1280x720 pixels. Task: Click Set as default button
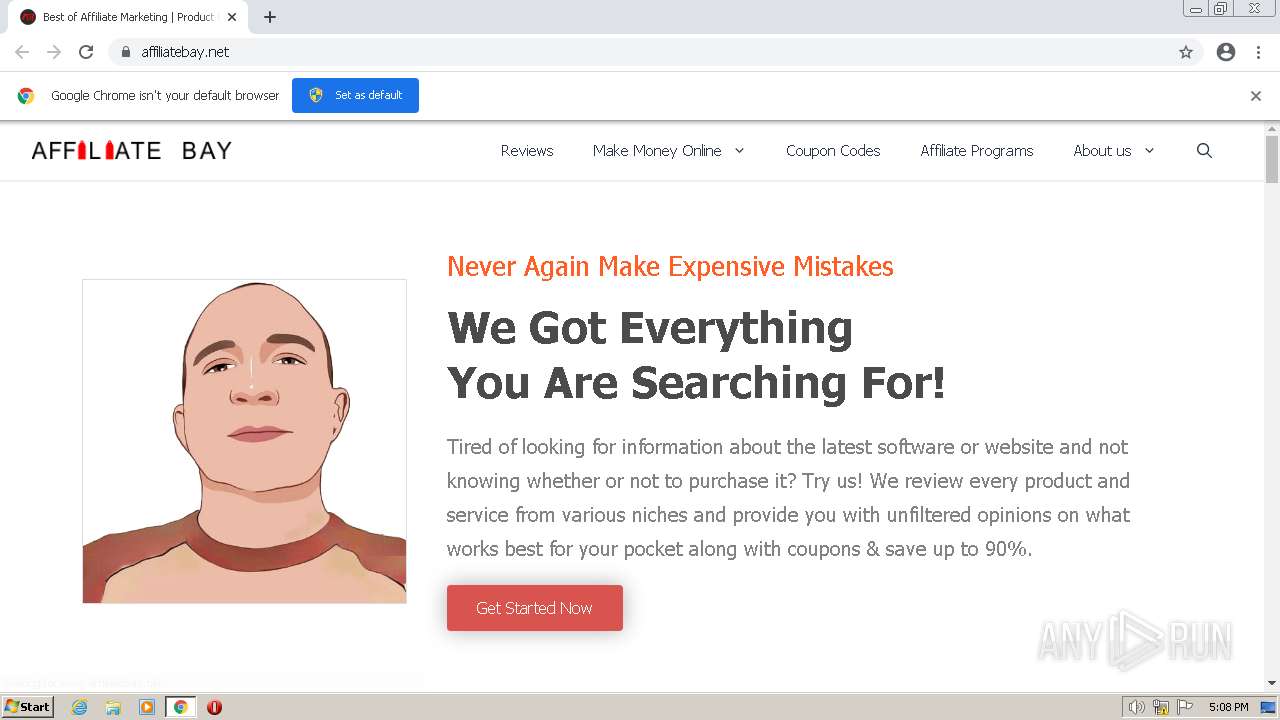point(355,96)
